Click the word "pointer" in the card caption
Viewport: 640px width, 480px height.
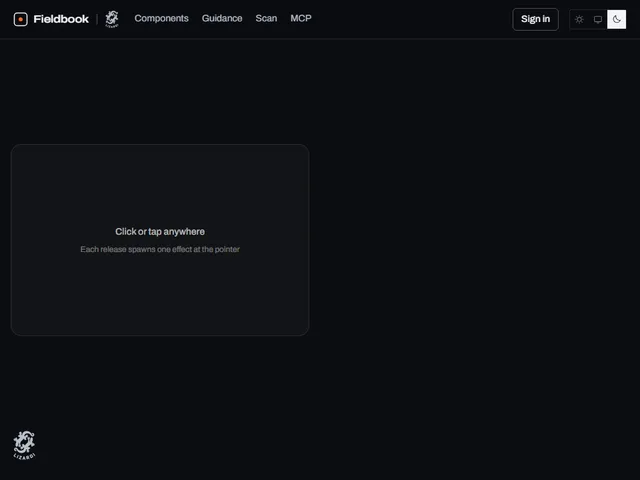[227, 249]
